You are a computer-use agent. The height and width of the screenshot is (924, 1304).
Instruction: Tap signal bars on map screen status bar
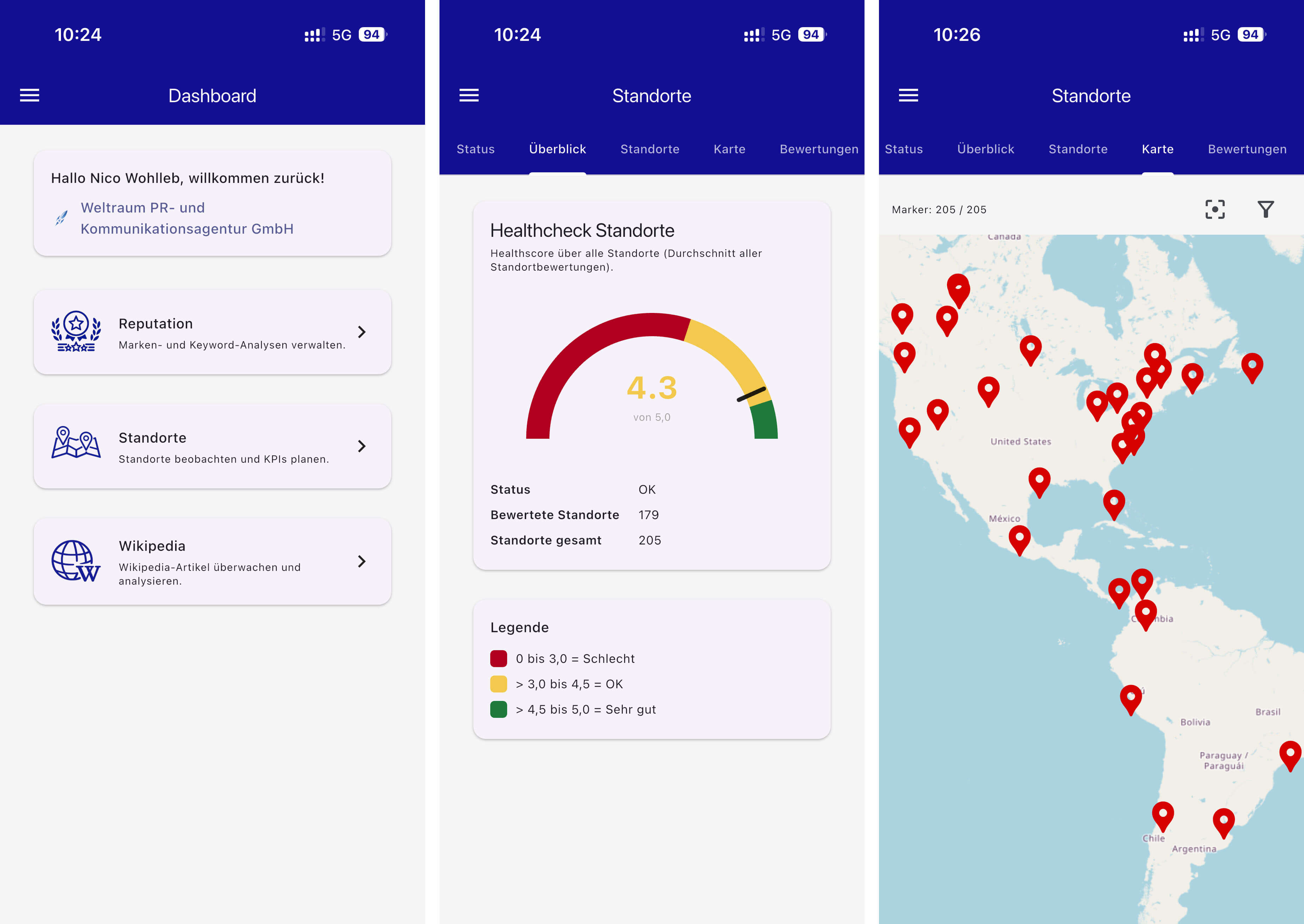point(1194,35)
